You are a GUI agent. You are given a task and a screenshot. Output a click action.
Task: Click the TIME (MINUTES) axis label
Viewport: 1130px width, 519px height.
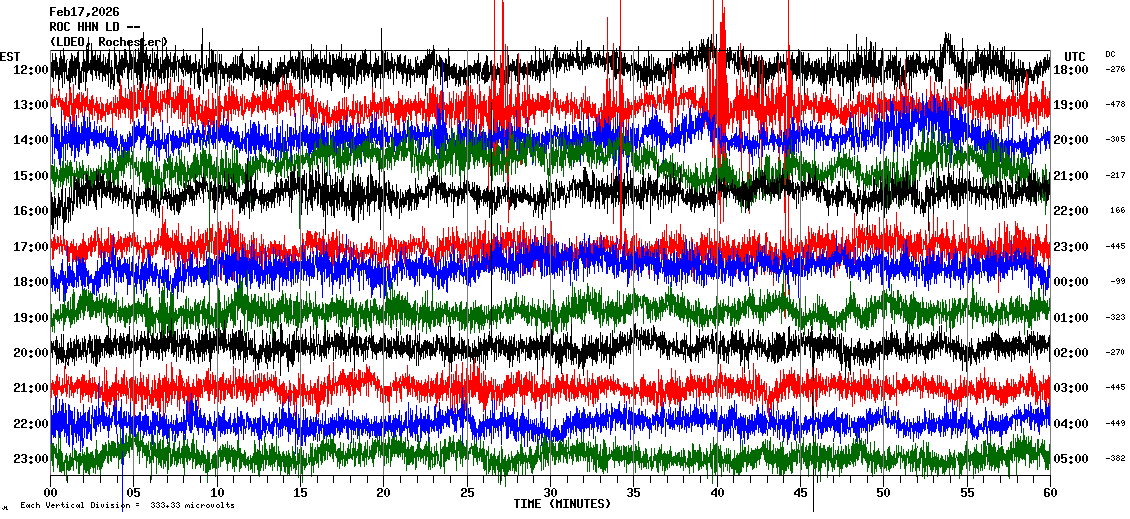(x=562, y=504)
